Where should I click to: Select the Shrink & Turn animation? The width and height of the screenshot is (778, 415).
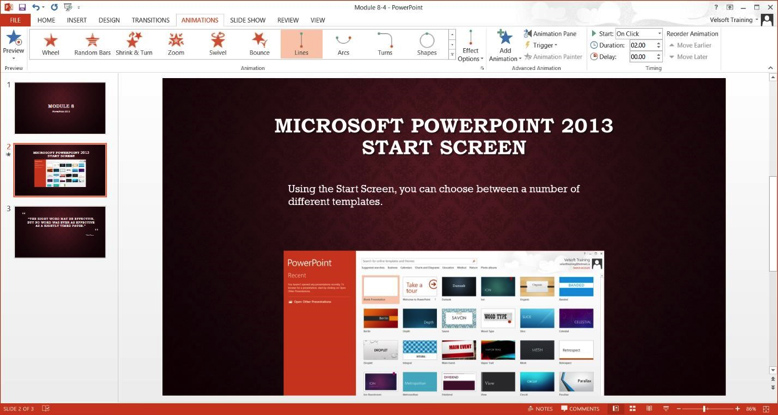pyautogui.click(x=134, y=44)
